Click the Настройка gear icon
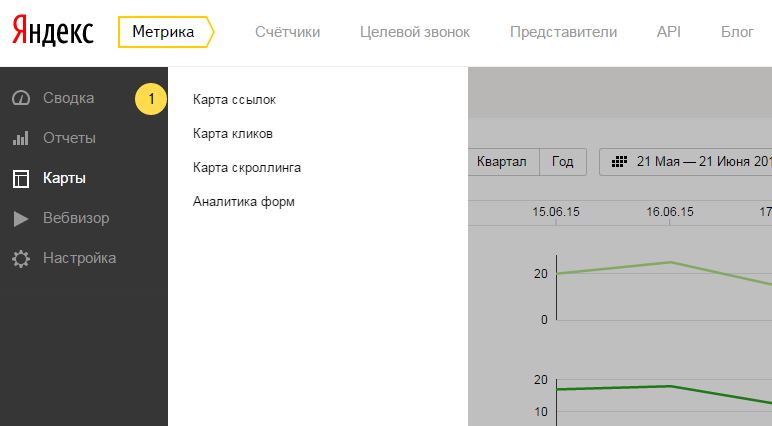 (20, 258)
